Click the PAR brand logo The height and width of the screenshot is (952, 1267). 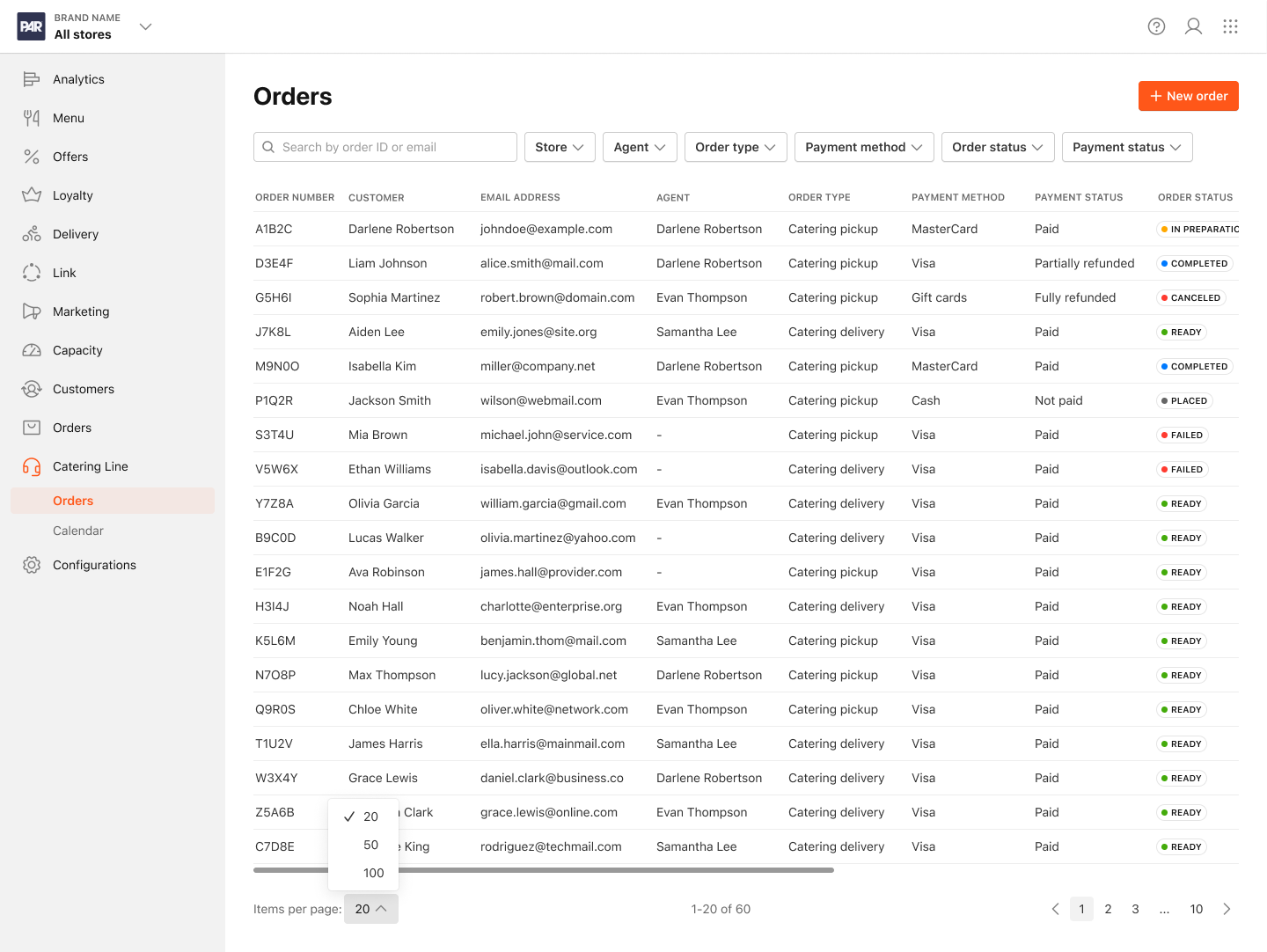32,26
